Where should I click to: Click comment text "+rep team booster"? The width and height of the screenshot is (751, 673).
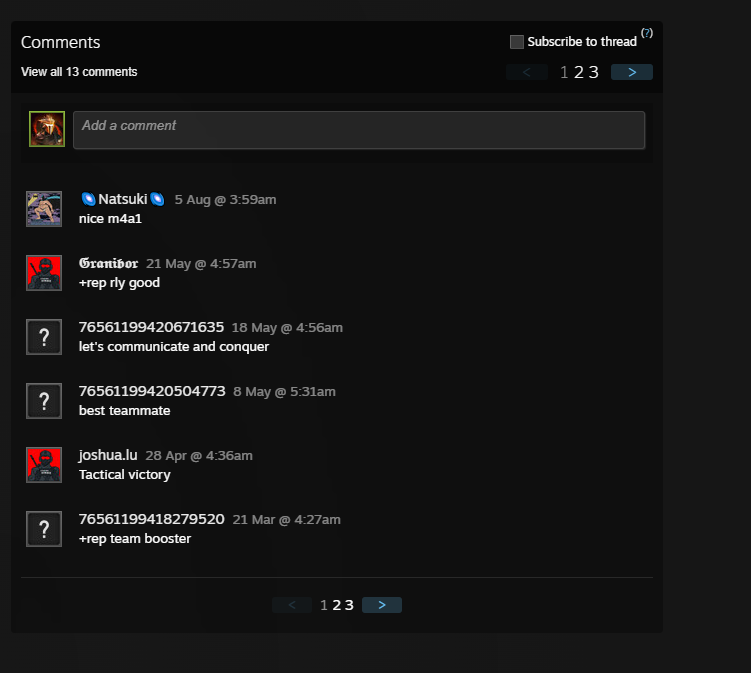[x=135, y=539]
